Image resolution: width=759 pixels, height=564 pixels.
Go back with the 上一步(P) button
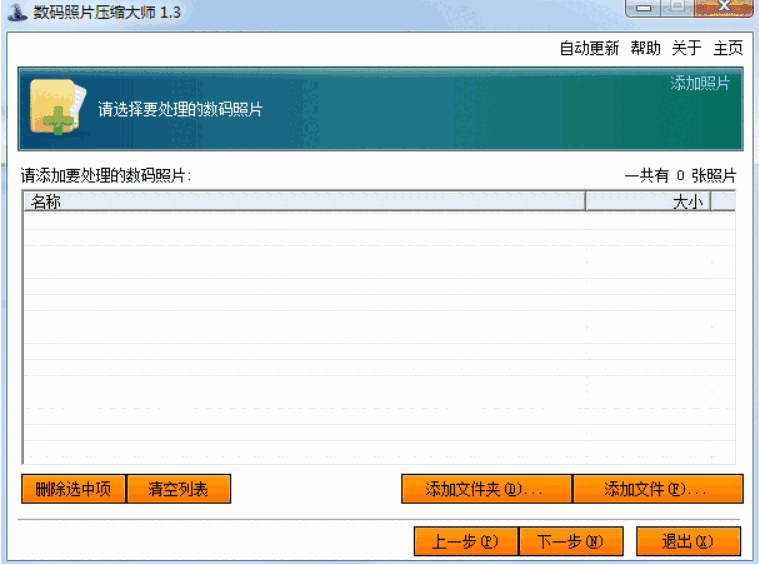pos(466,541)
